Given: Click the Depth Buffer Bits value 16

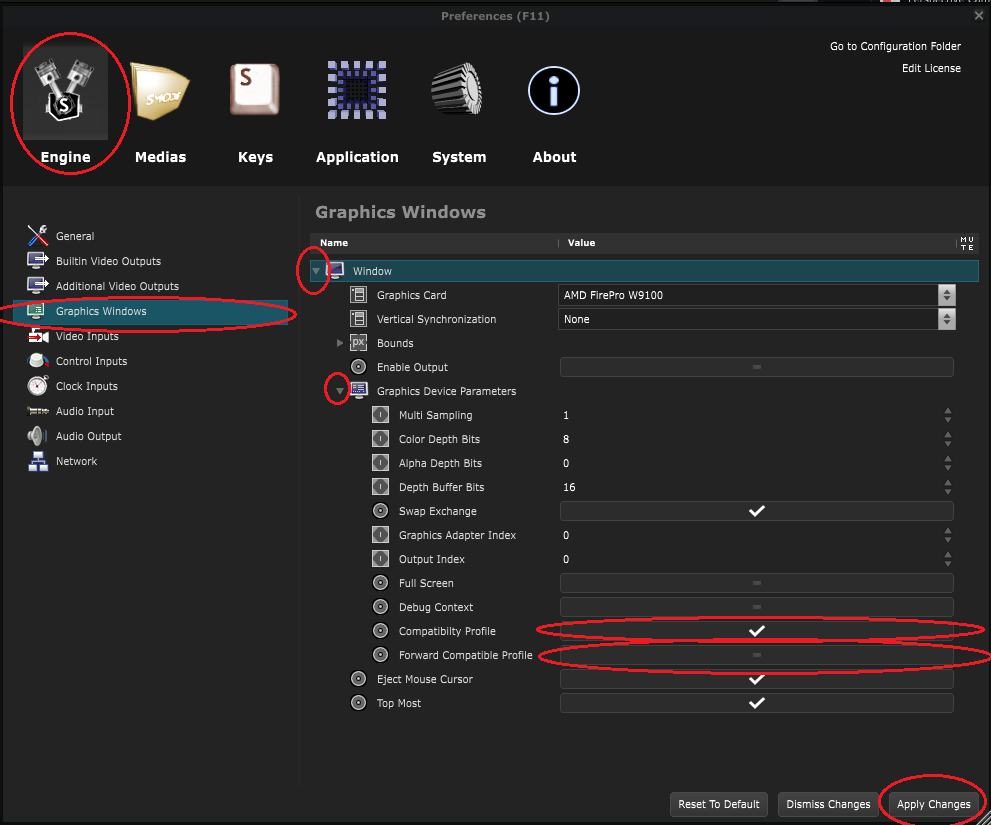Looking at the screenshot, I should pyautogui.click(x=569, y=487).
